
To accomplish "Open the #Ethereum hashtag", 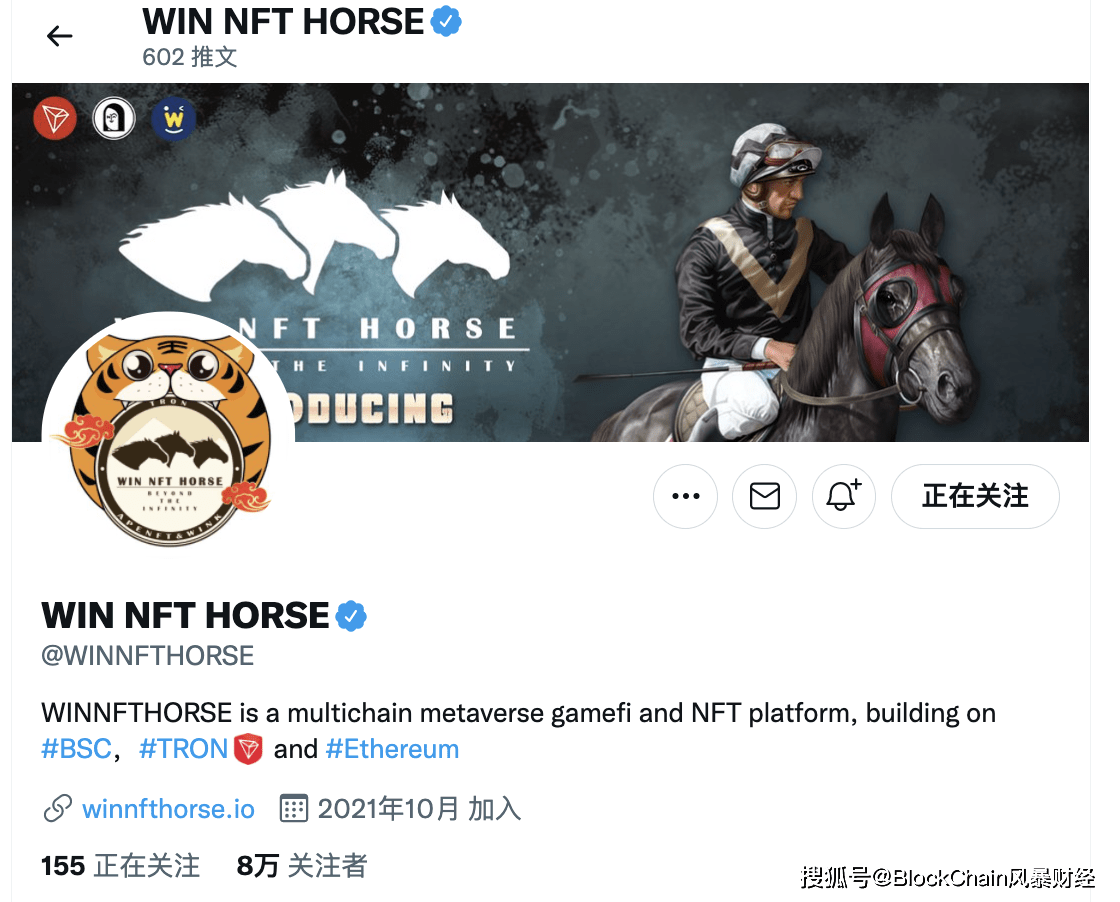I will click(x=392, y=749).
